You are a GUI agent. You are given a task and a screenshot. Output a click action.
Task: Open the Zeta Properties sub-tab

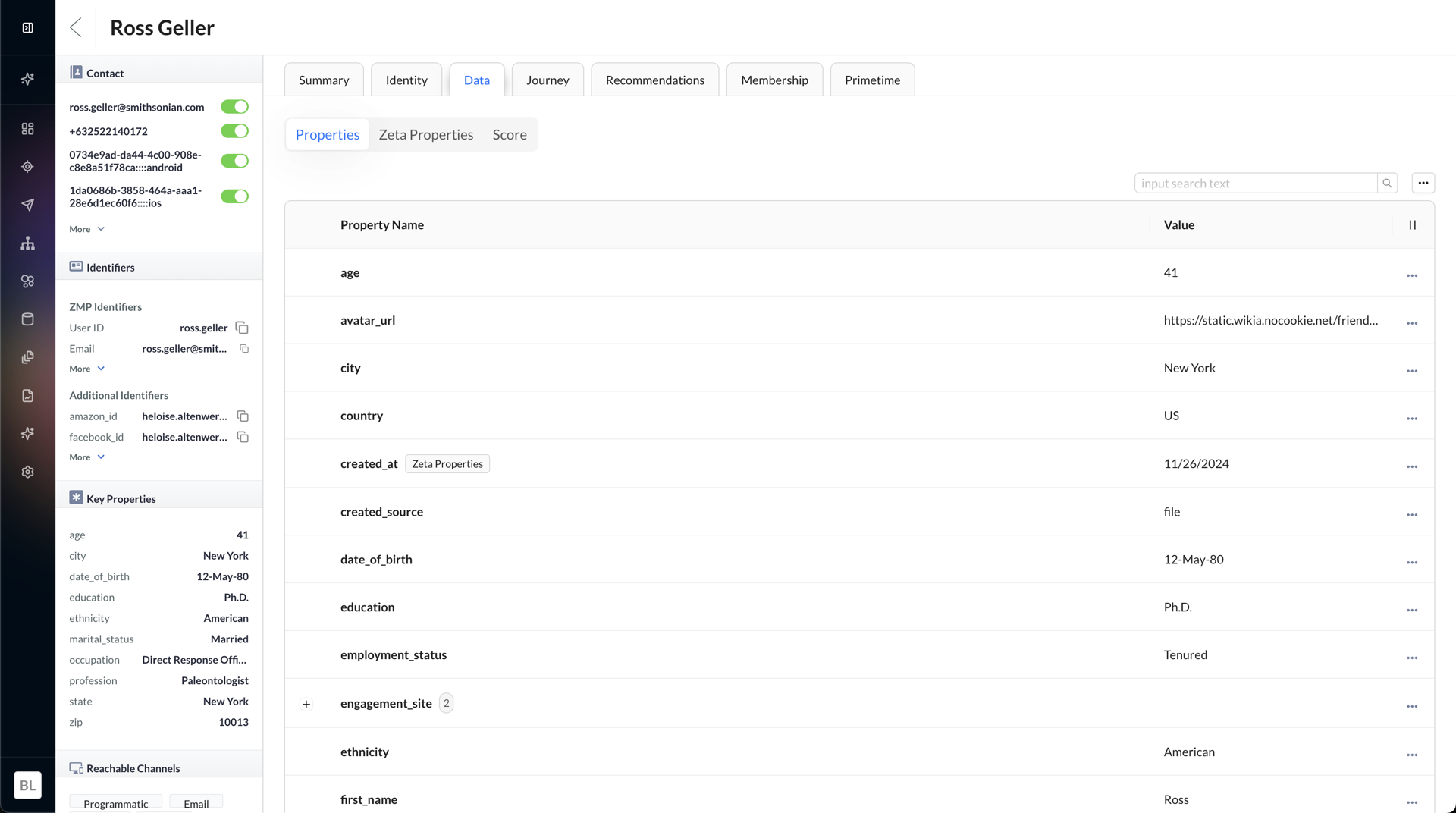click(425, 135)
